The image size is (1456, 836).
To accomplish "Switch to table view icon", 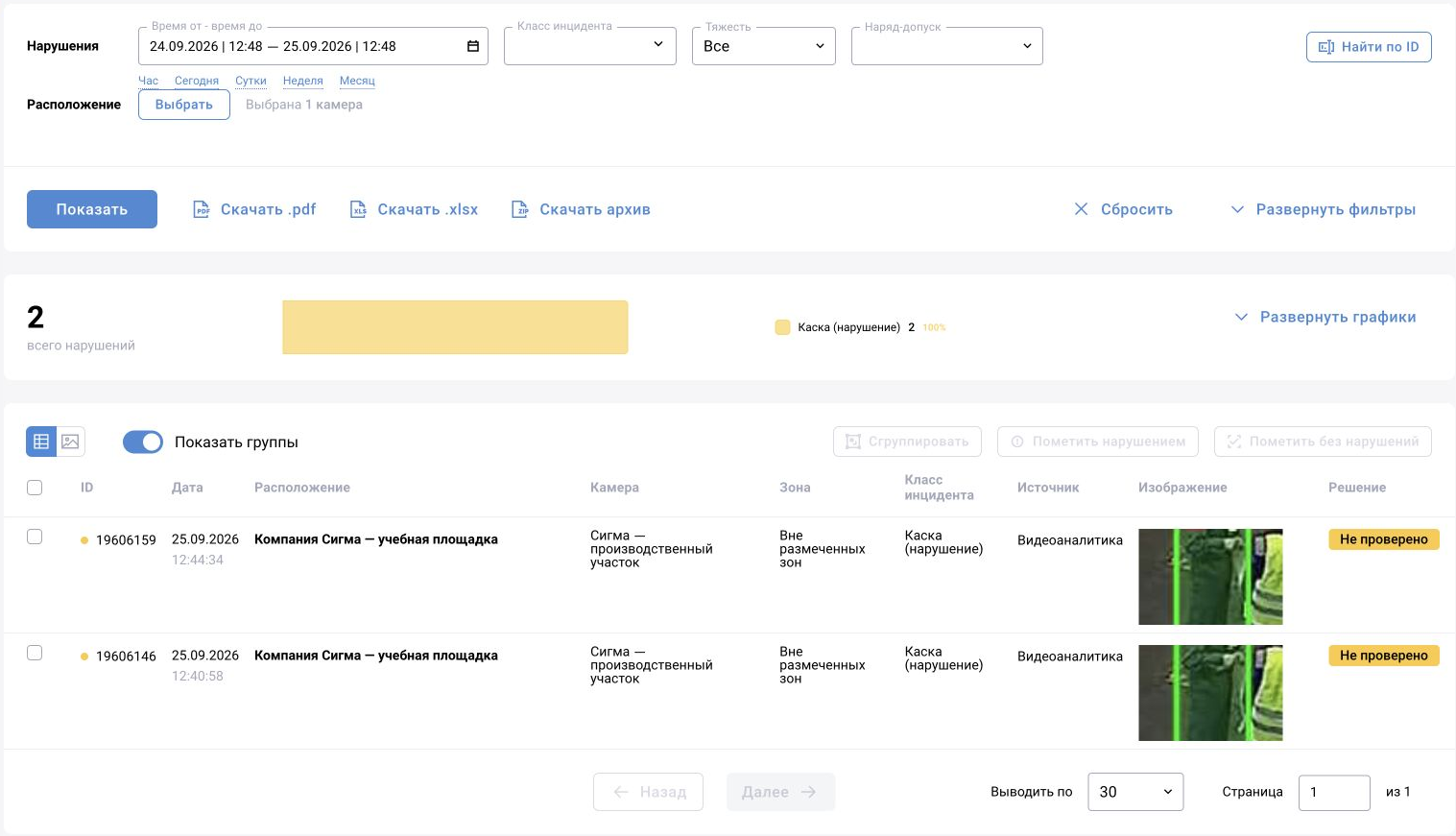I will coord(41,442).
